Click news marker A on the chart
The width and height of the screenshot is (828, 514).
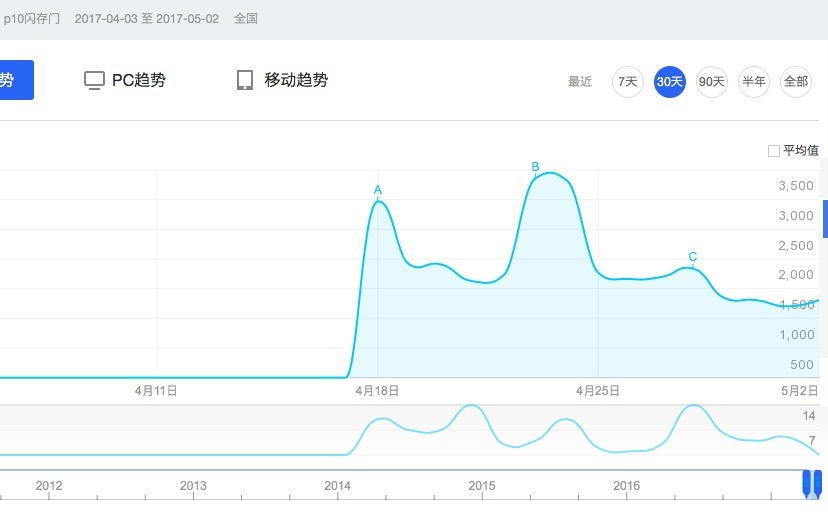(378, 190)
